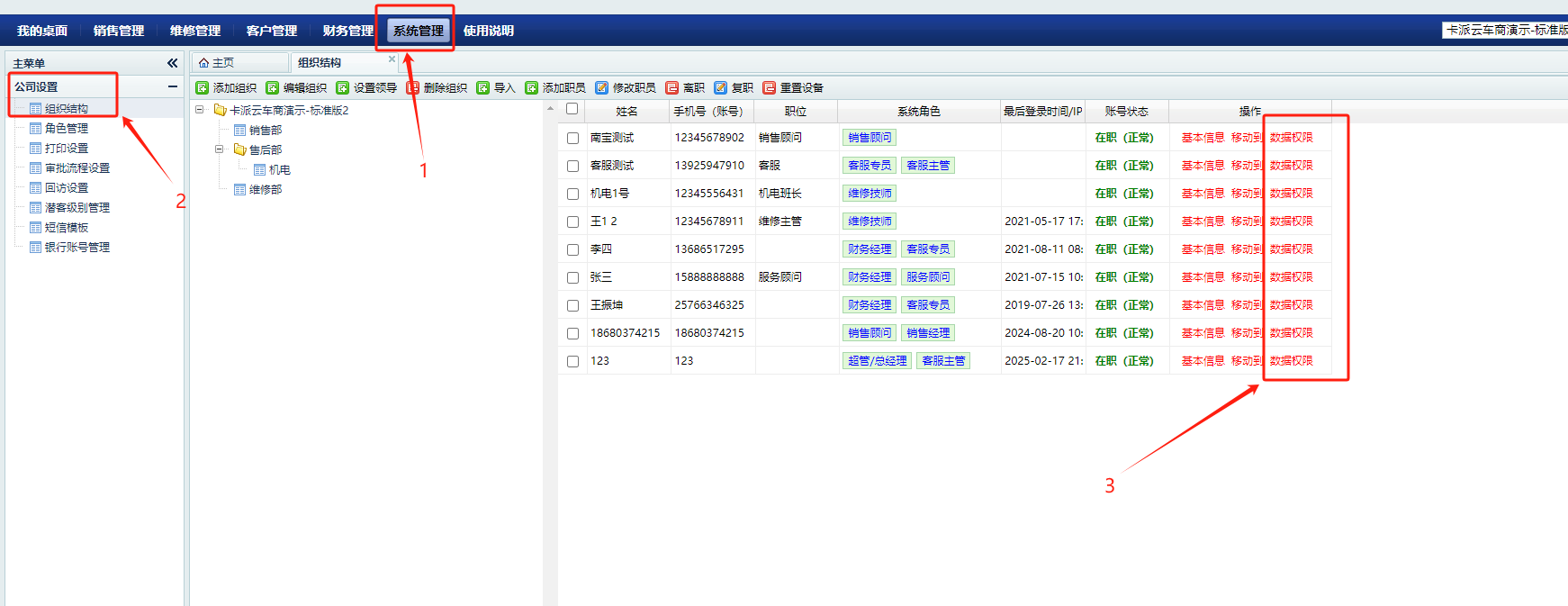Click the 设置领导 toolbar icon
This screenshot has width=1568, height=606.
point(343,87)
